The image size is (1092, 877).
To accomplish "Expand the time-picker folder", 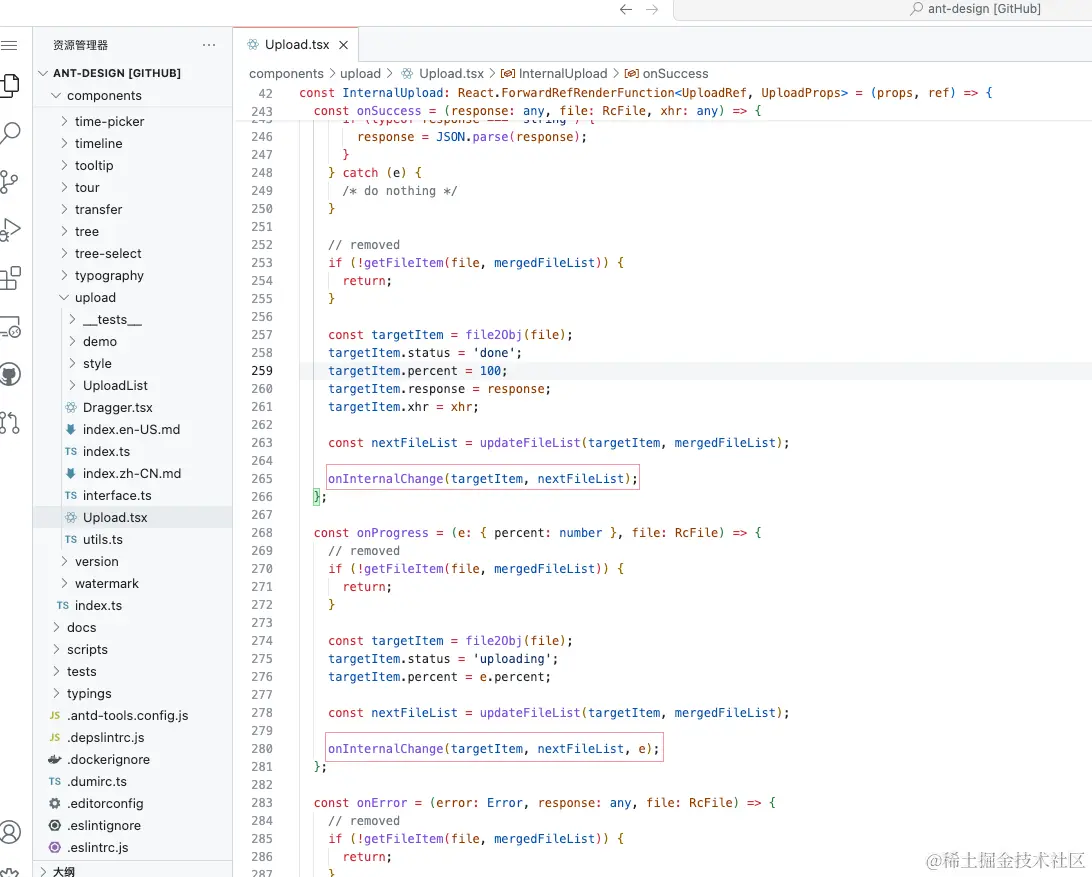I will 132,121.
